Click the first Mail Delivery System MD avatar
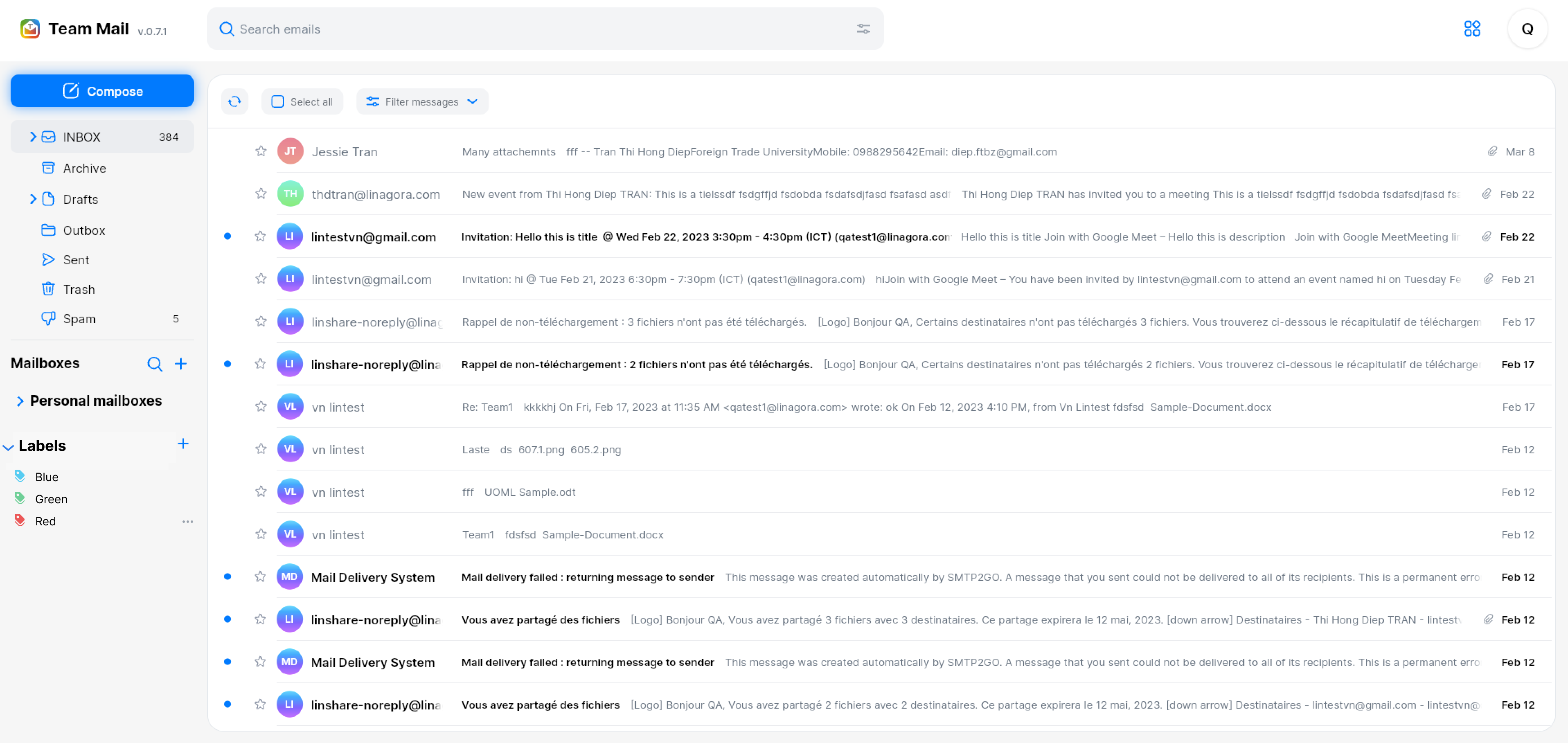This screenshot has width=1568, height=743. (290, 577)
